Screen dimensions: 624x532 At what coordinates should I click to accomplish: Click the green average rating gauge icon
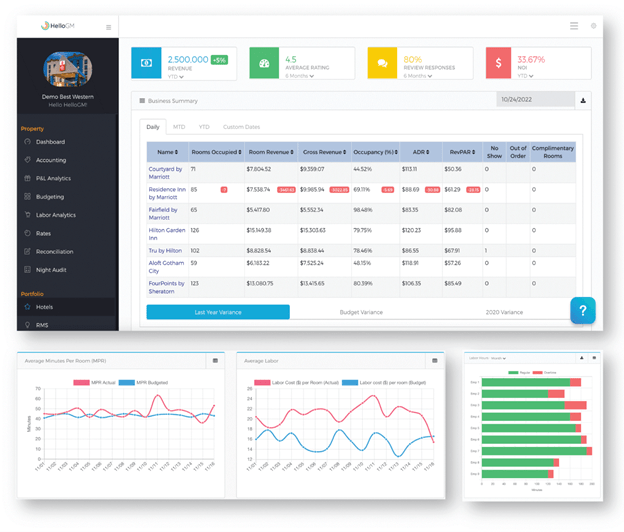264,63
